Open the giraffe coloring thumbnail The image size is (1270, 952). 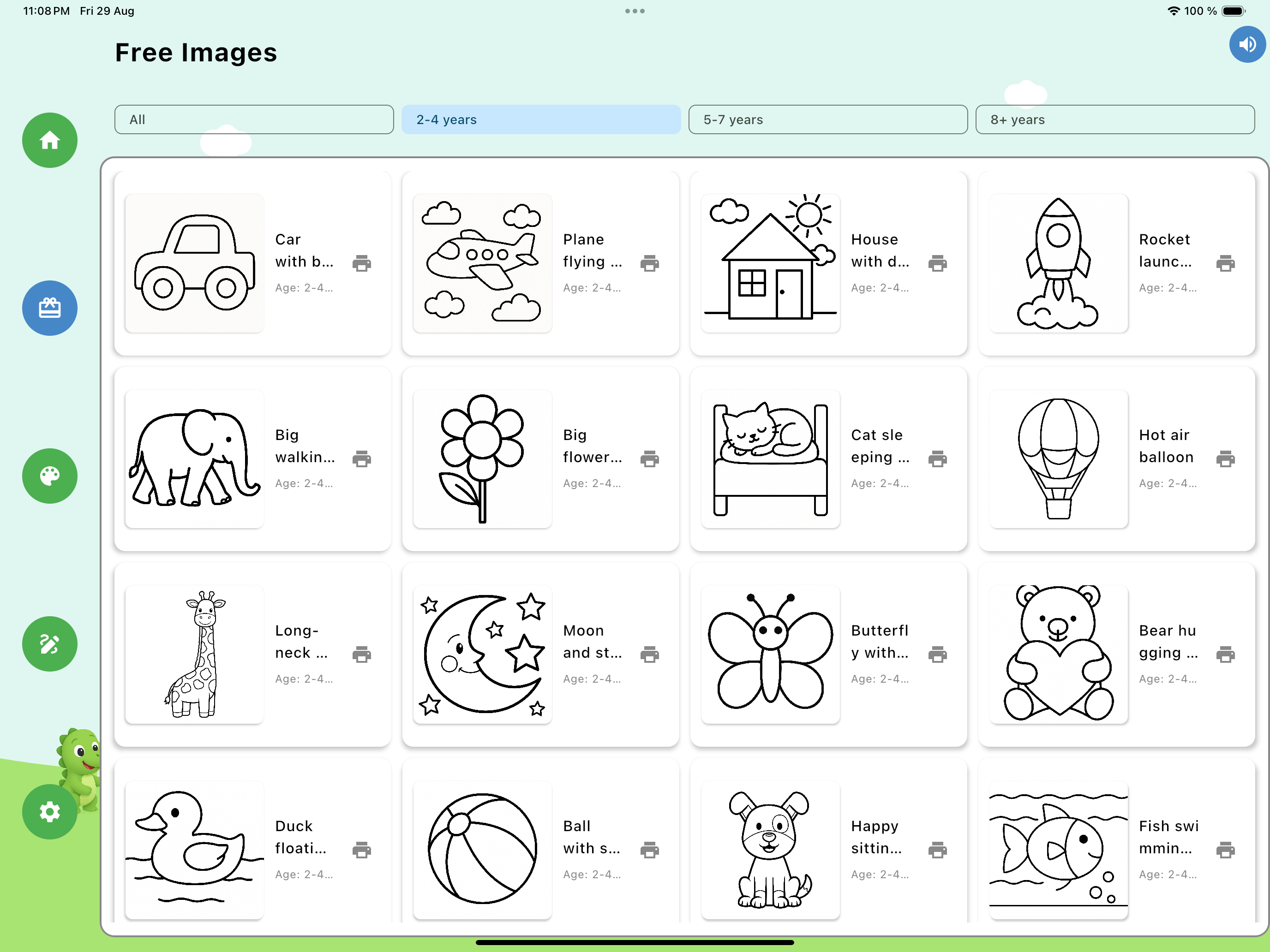coord(195,654)
